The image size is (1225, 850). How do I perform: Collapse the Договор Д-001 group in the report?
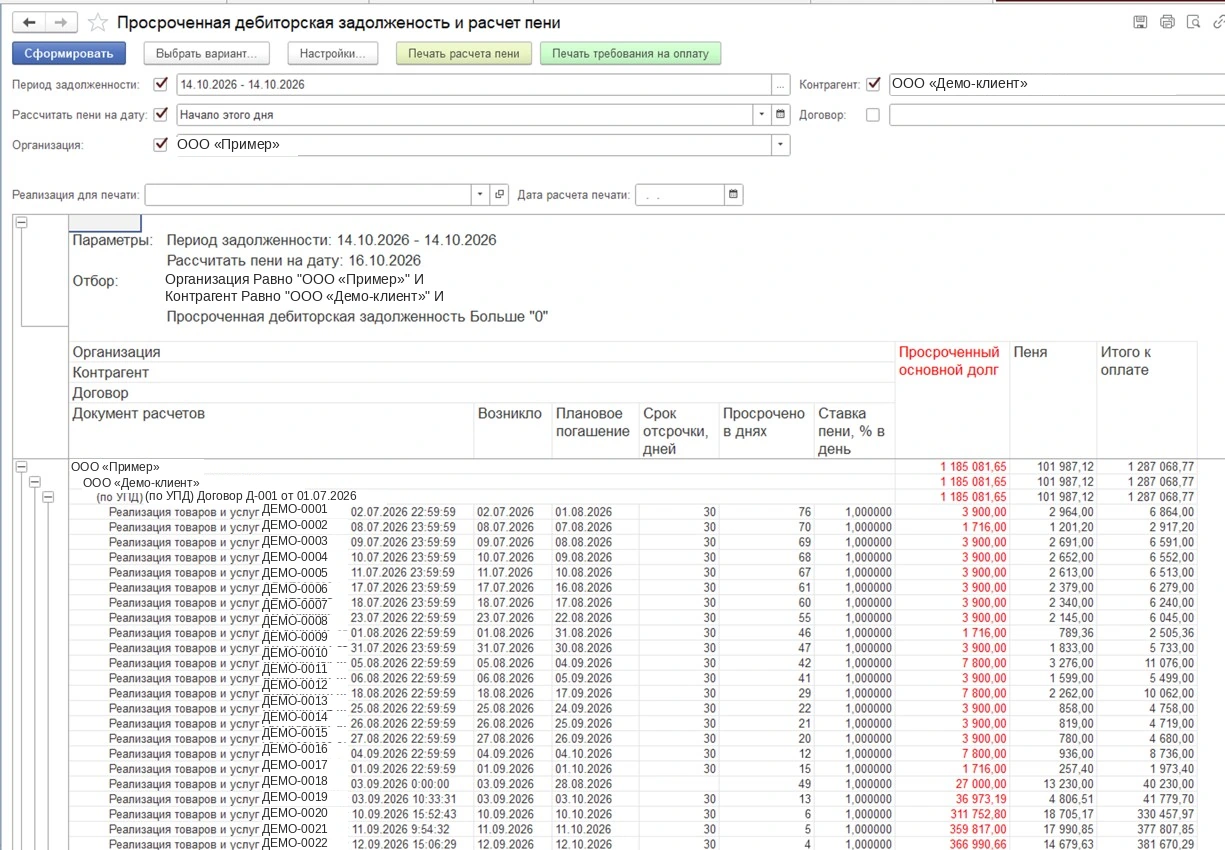point(50,497)
